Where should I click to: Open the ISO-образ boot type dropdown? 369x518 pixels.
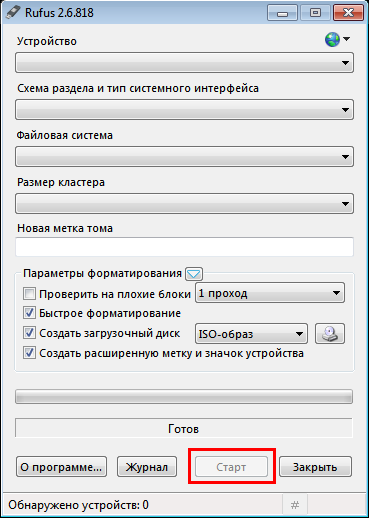(x=251, y=334)
